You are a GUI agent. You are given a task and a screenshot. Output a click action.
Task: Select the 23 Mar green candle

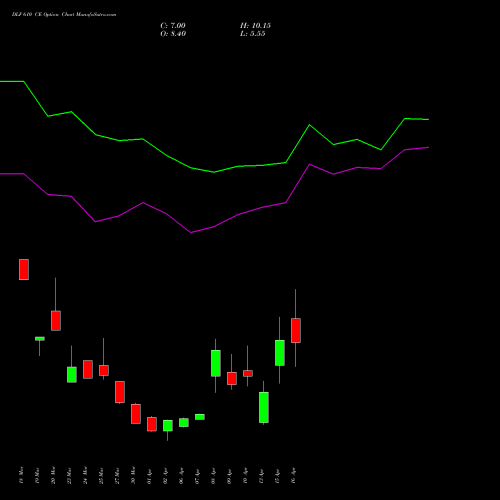tap(72, 375)
